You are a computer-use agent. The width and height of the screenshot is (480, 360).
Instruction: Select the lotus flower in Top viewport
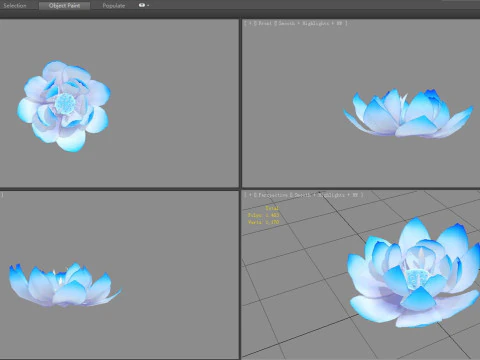point(64,106)
